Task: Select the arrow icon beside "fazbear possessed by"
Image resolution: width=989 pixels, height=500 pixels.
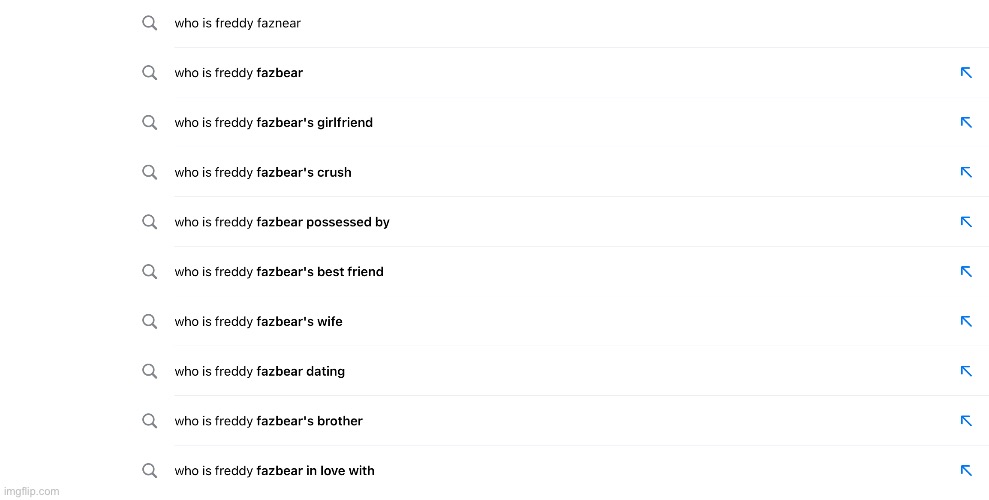Action: [966, 222]
